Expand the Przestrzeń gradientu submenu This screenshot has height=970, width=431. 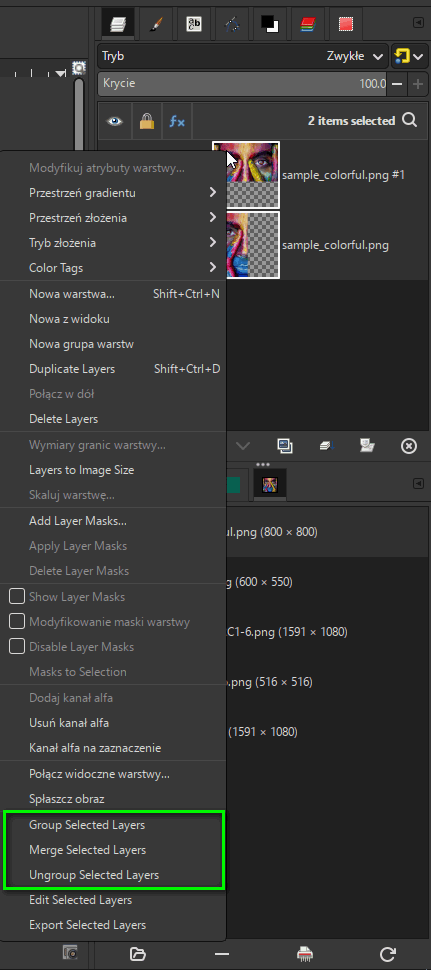pos(113,192)
